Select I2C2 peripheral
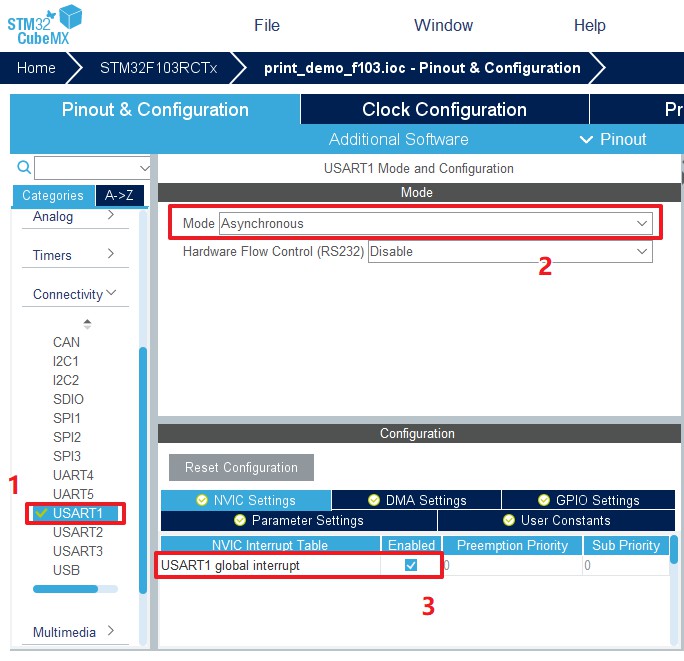 (x=65, y=380)
